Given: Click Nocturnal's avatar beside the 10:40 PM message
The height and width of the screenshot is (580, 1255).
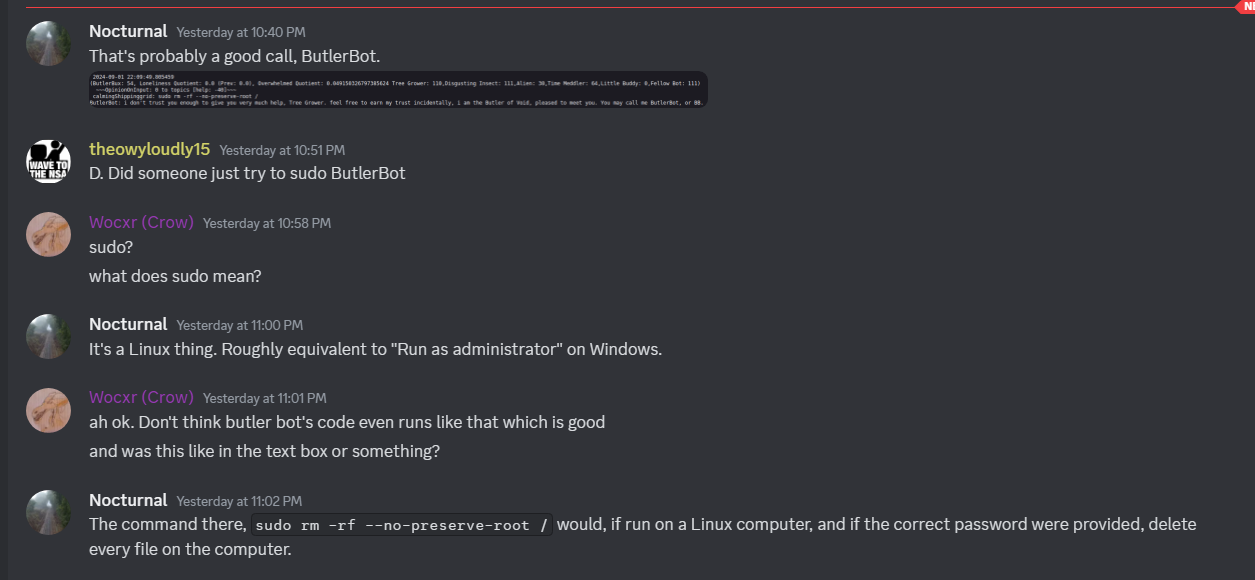Looking at the screenshot, I should coord(48,43).
